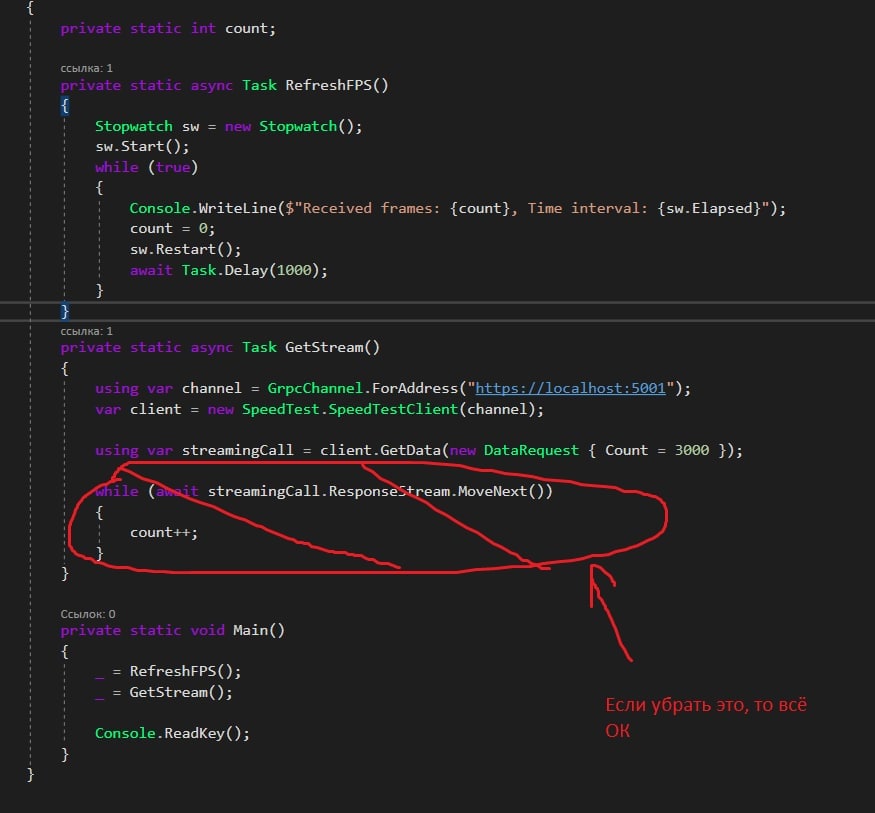Click SpeedTestClient in the client declaration
The image size is (875, 813).
click(x=393, y=409)
